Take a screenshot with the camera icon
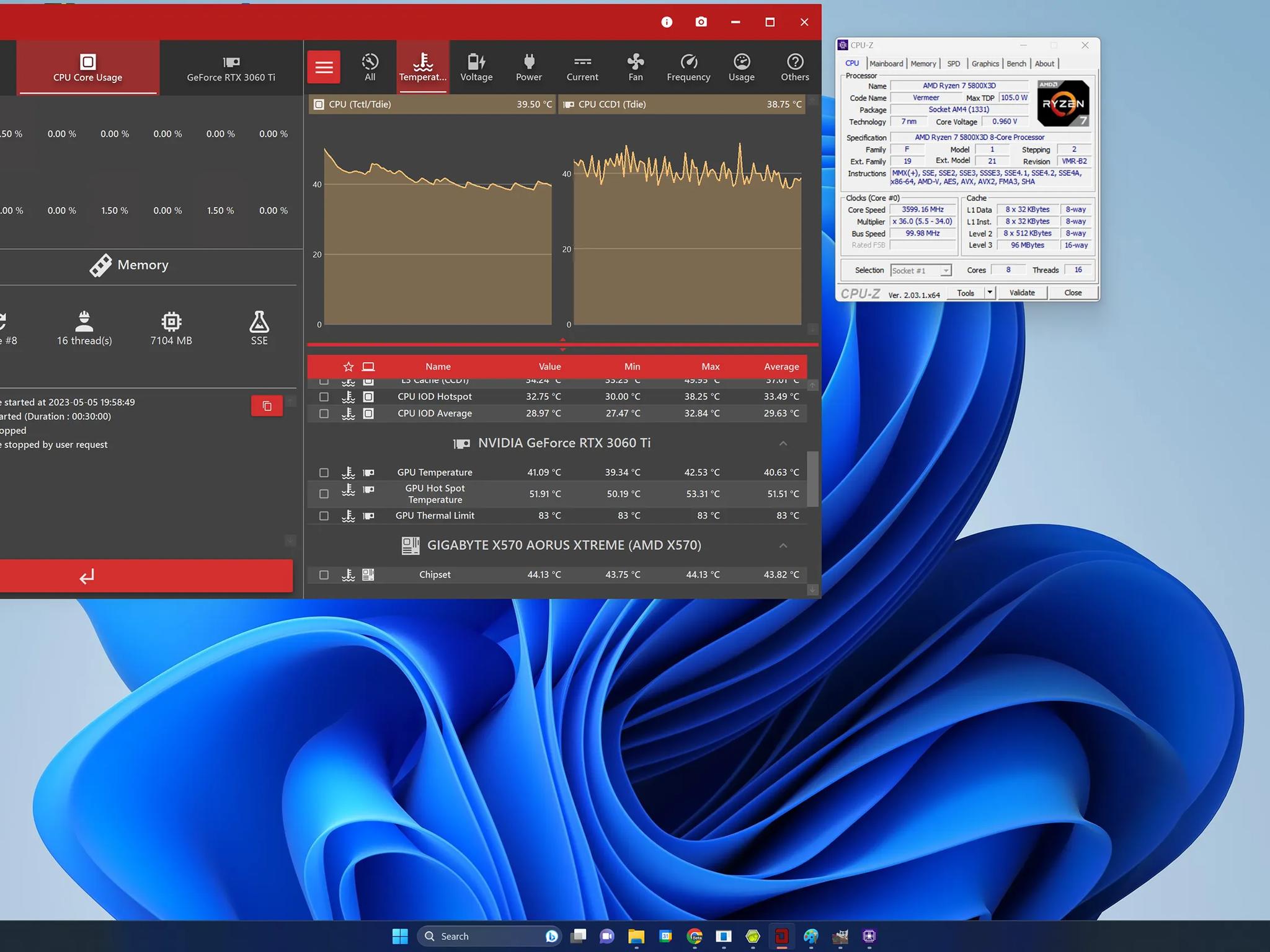This screenshot has height=952, width=1270. tap(701, 22)
